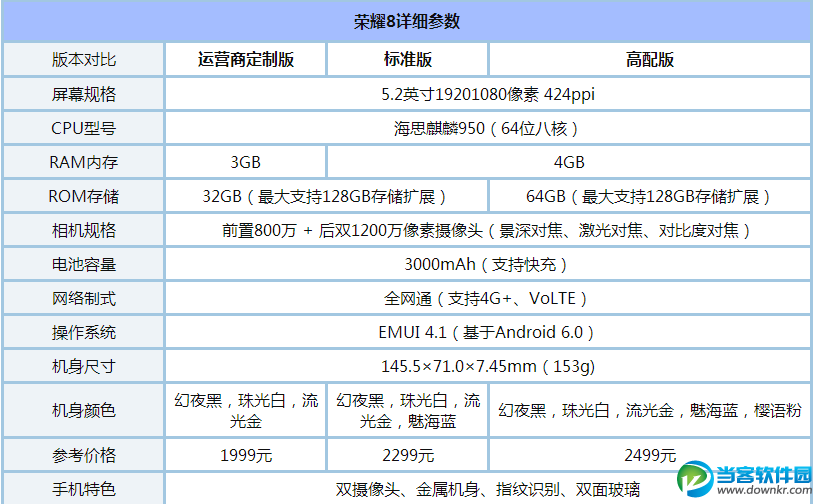
Task: Click the 前置800万 + 后双1200万 camera cell
Action: [x=487, y=230]
